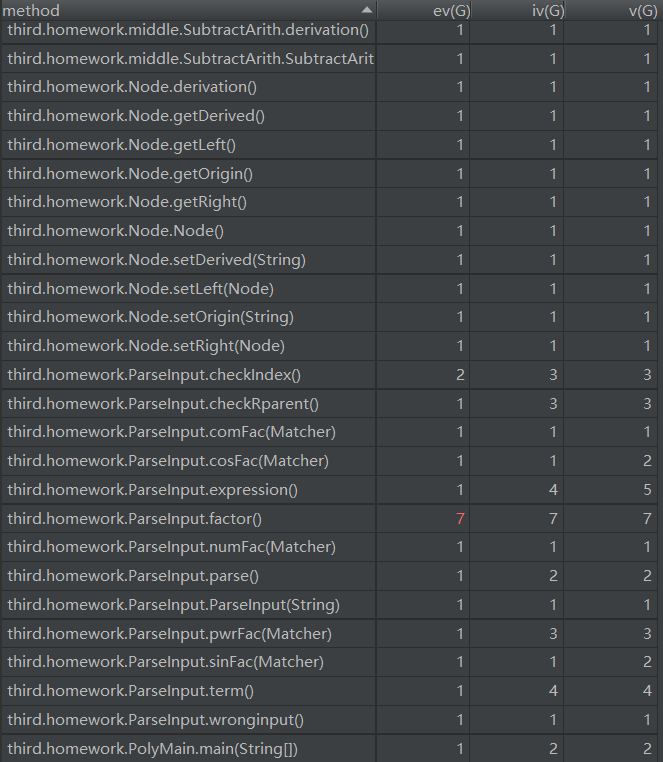Select the Node.setLeft(Node) row
The width and height of the screenshot is (663, 762).
(x=330, y=289)
